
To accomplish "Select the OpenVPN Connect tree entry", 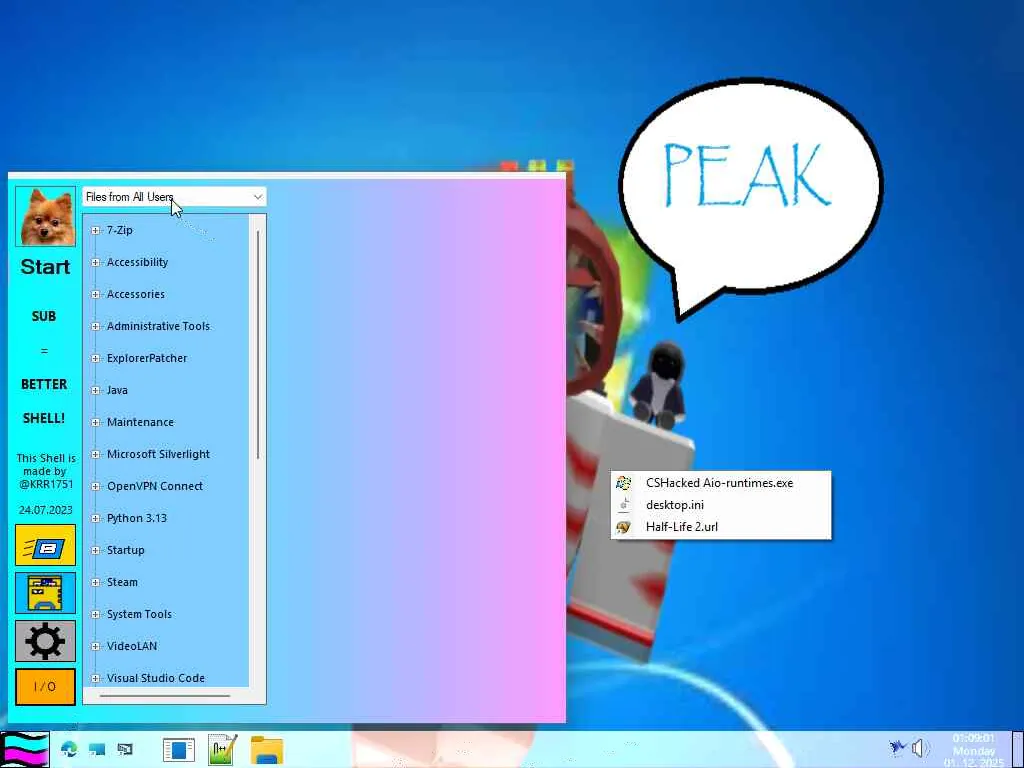I will (155, 486).
